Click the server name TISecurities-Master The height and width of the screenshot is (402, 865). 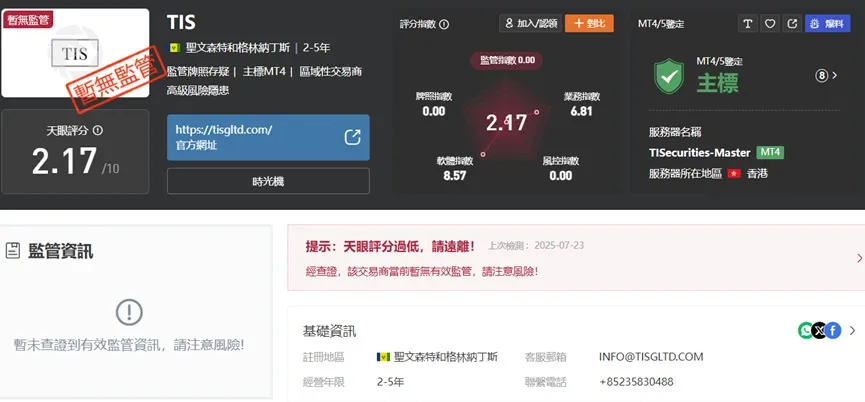point(700,153)
